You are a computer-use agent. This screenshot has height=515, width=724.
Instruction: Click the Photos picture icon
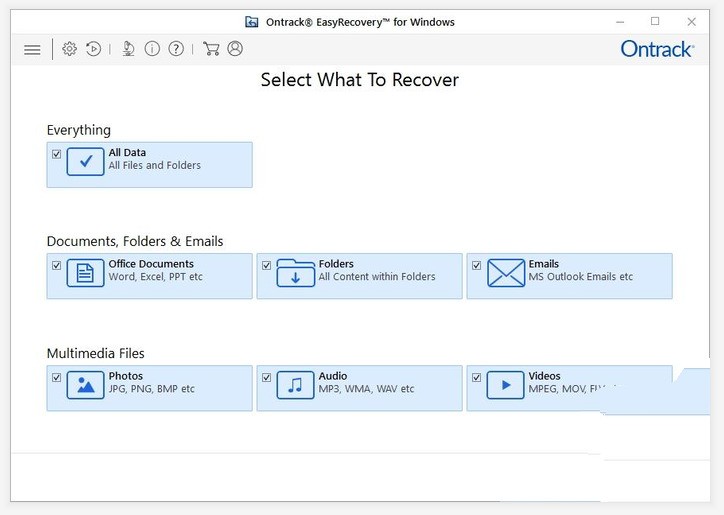point(85,385)
